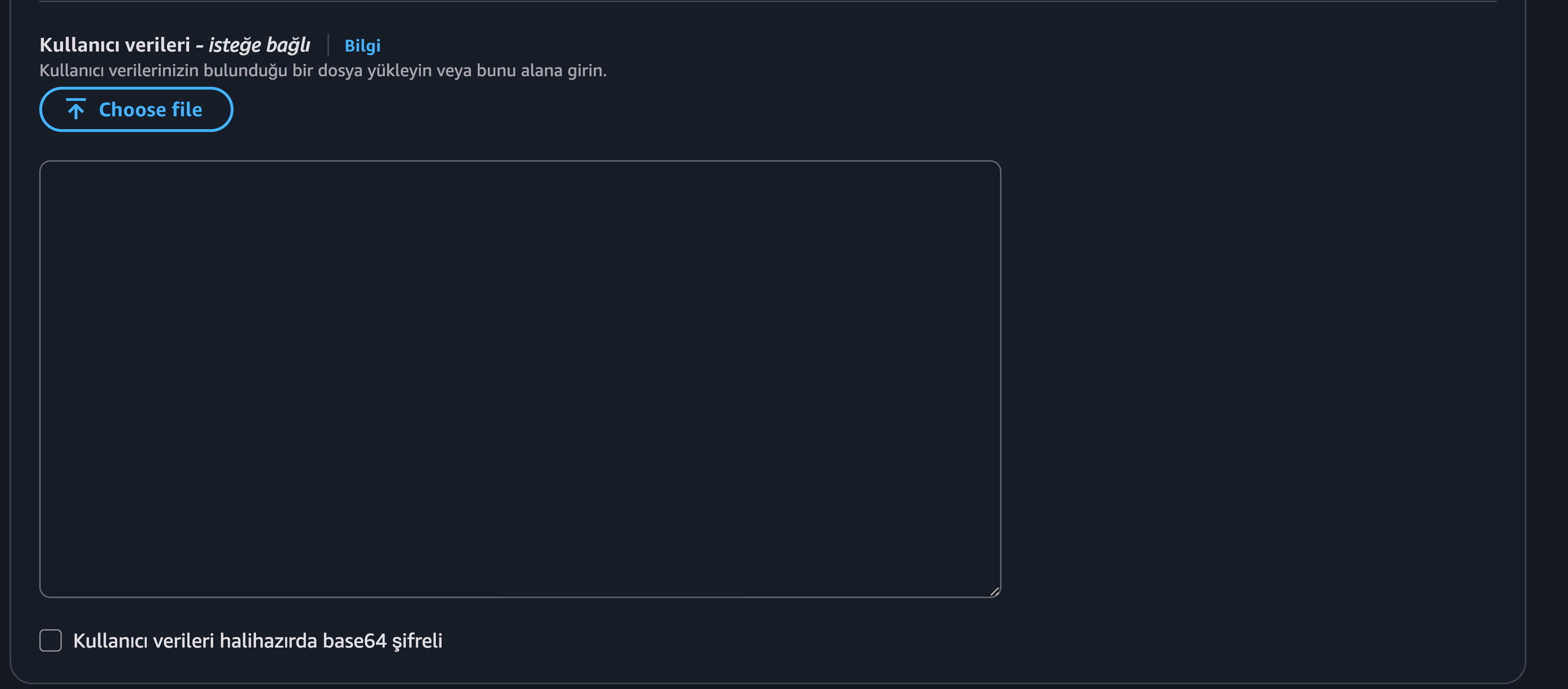Click the file upload description text
Viewport: 1568px width, 689px height.
click(x=323, y=70)
